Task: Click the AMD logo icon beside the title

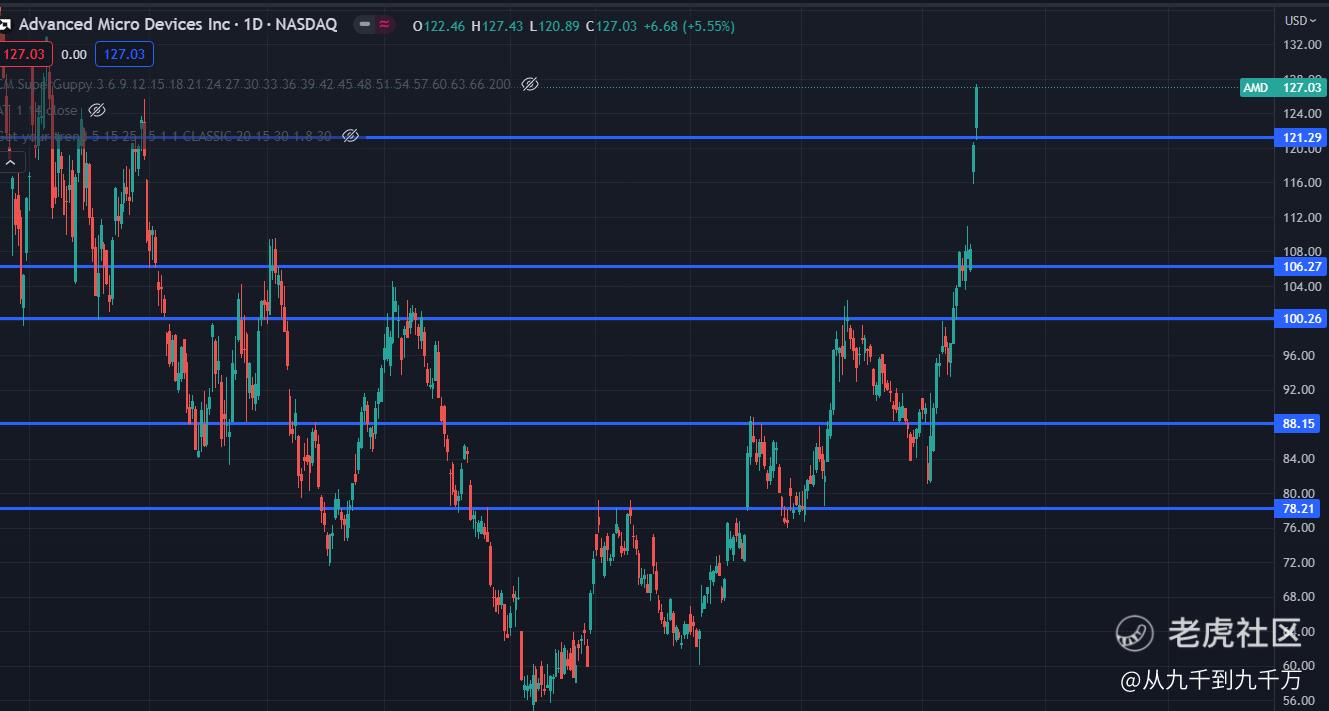Action: (5, 24)
